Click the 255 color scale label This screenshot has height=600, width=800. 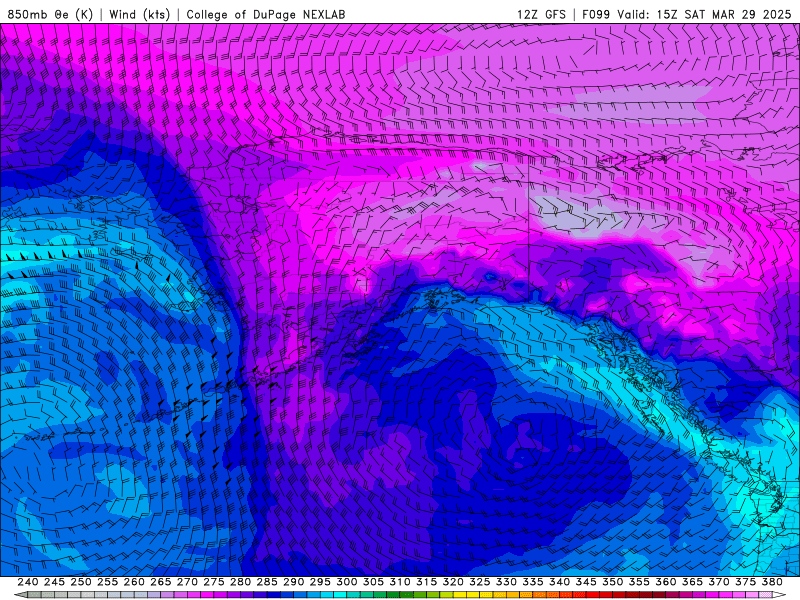point(107,582)
